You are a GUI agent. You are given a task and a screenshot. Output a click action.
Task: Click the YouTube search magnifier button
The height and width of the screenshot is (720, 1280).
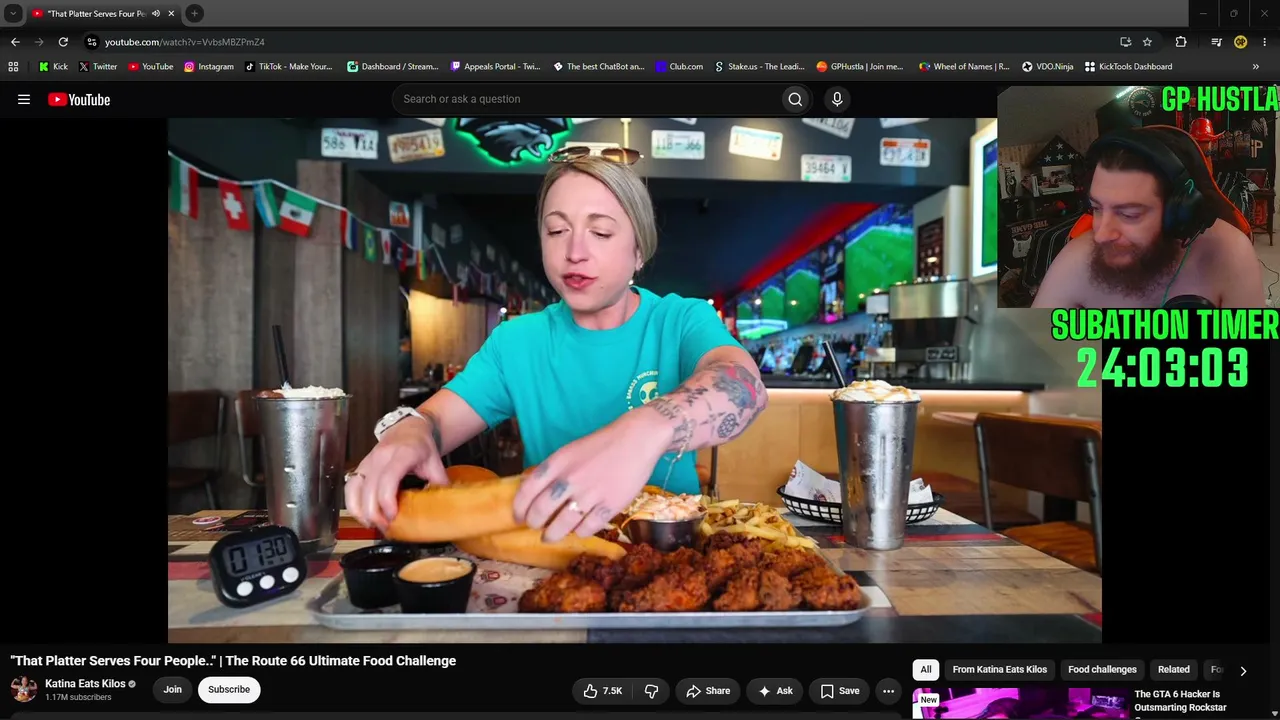pos(795,99)
